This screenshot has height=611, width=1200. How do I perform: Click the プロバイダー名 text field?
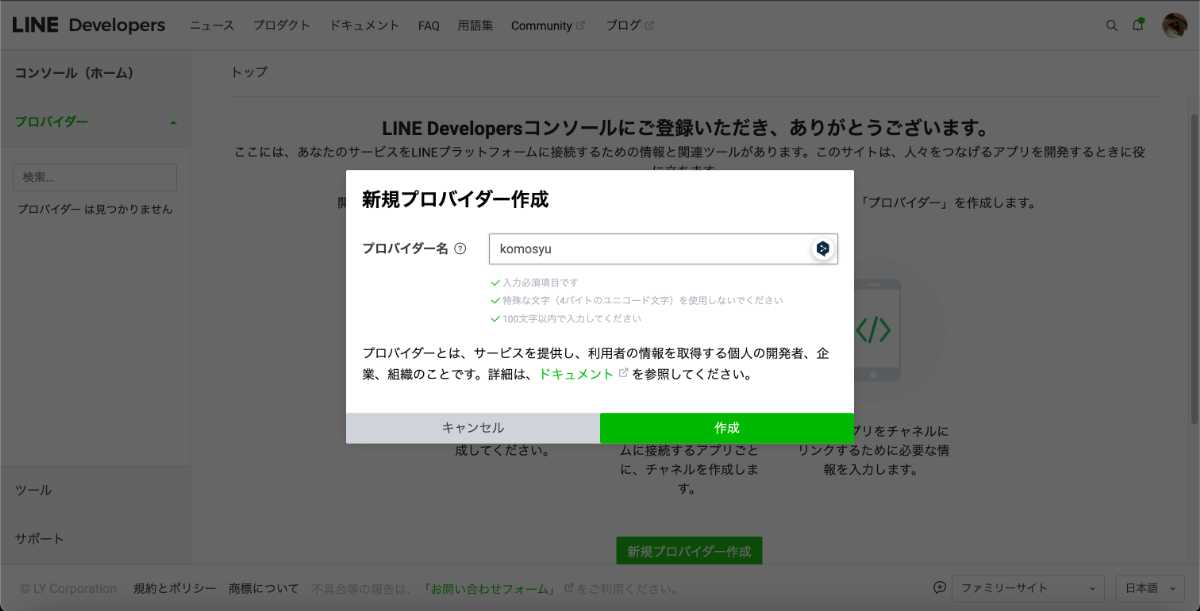click(663, 249)
